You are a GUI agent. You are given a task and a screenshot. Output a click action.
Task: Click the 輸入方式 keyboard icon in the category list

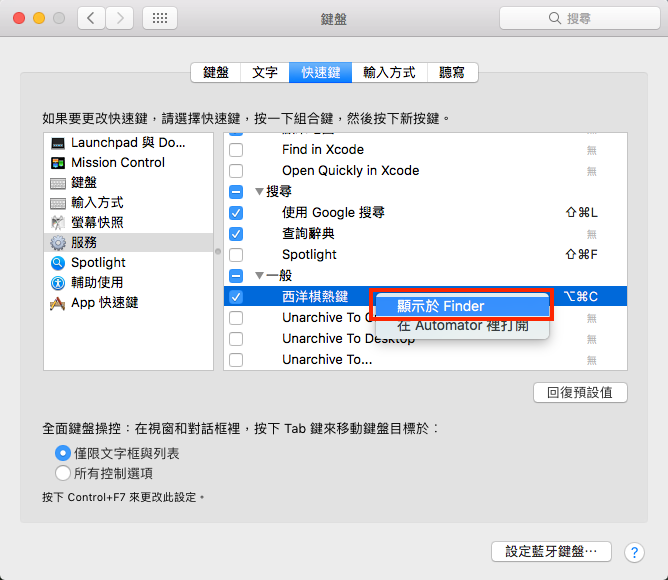(58, 203)
